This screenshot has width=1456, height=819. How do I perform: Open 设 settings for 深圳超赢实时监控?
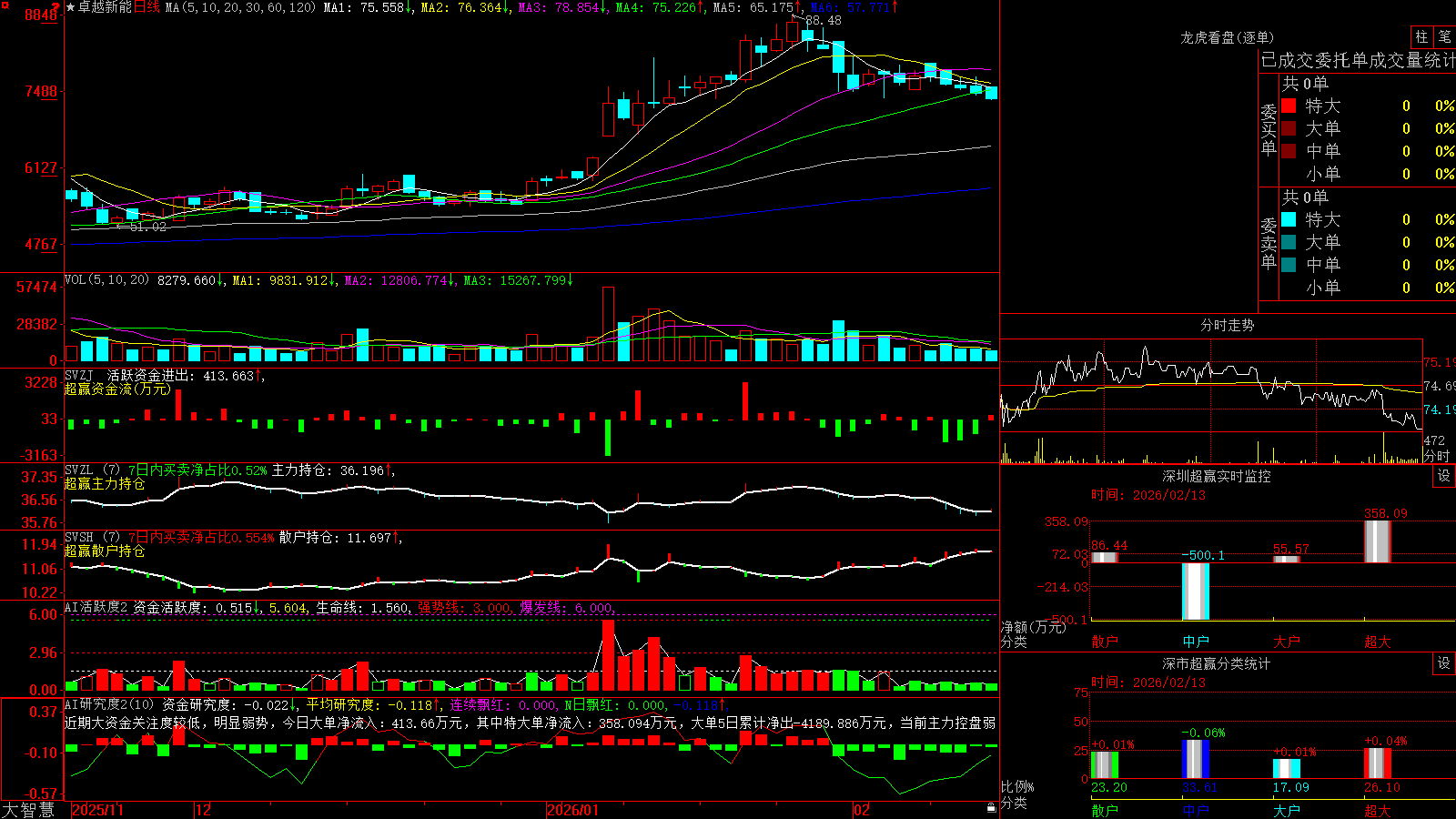[1444, 476]
